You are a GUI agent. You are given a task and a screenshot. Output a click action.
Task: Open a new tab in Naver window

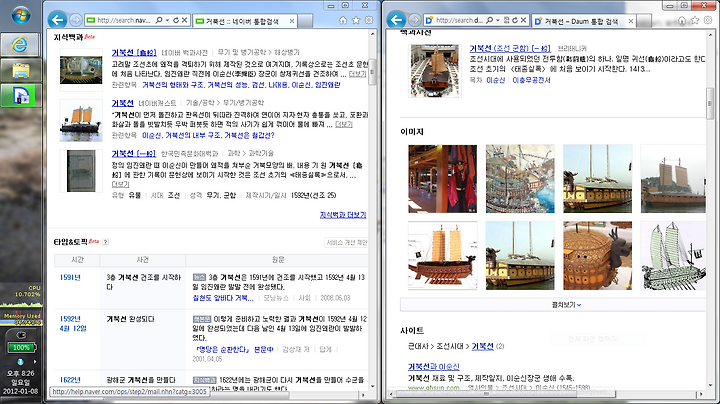pyautogui.click(x=305, y=21)
